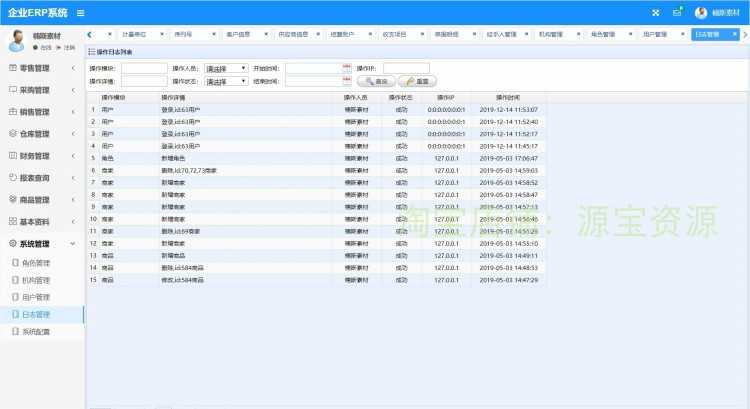Switch to the 机构管理 tab
The width and height of the screenshot is (750, 409).
551,34
